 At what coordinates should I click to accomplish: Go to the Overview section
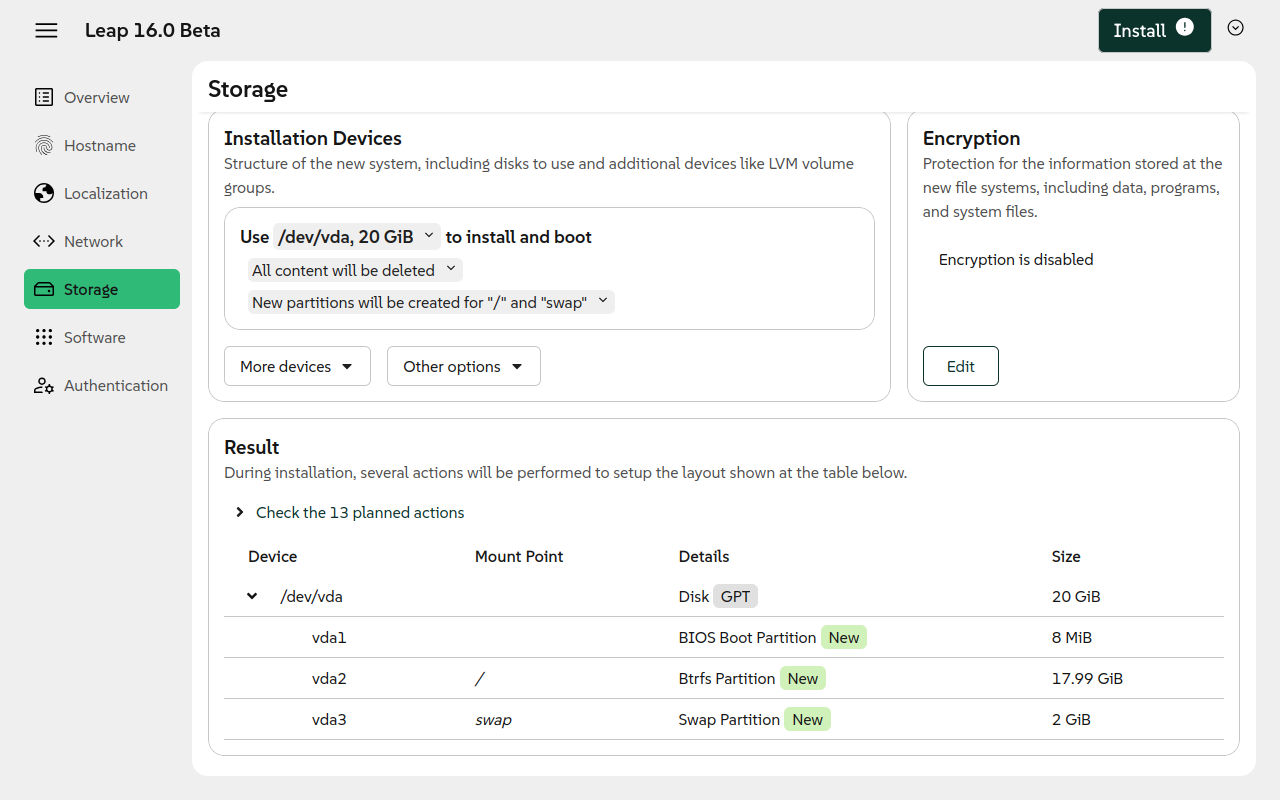pyautogui.click(x=102, y=97)
